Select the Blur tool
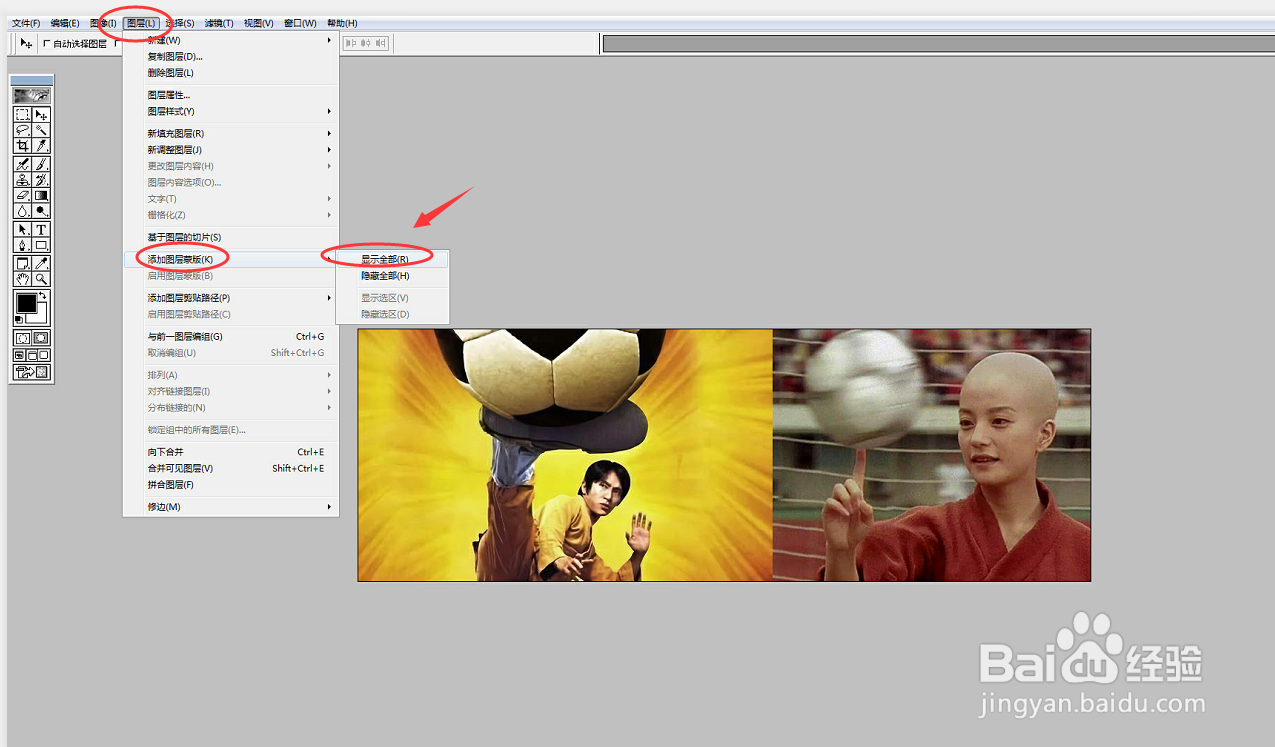The width and height of the screenshot is (1275, 747). (21, 211)
